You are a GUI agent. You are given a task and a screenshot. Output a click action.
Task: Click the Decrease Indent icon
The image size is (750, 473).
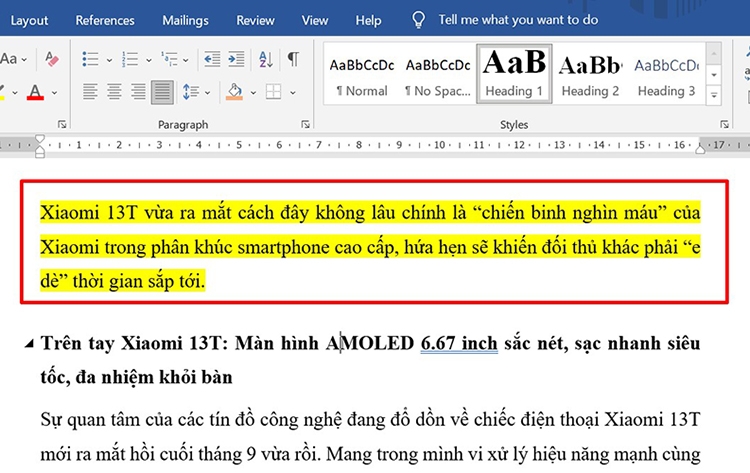pyautogui.click(x=212, y=59)
